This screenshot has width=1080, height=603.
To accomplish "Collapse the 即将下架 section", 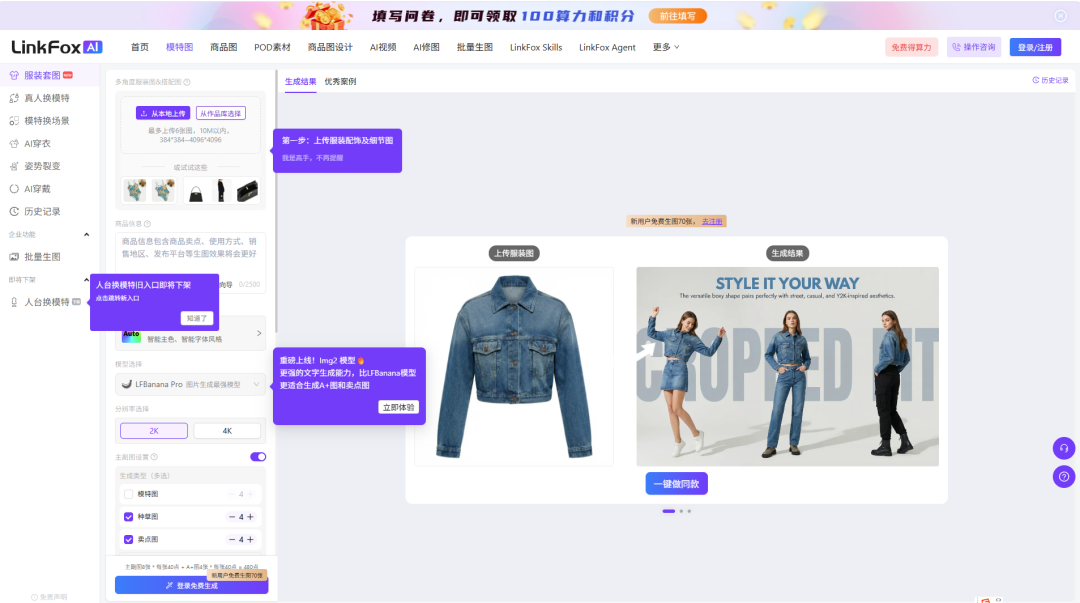I will click(86, 279).
